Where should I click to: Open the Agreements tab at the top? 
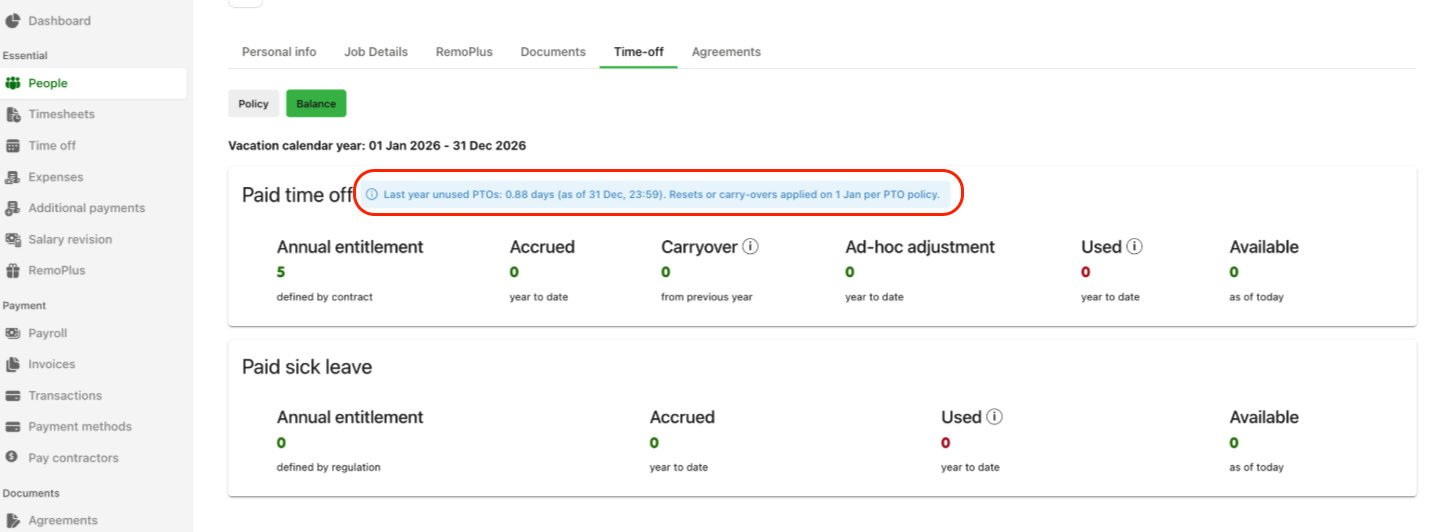tap(726, 52)
